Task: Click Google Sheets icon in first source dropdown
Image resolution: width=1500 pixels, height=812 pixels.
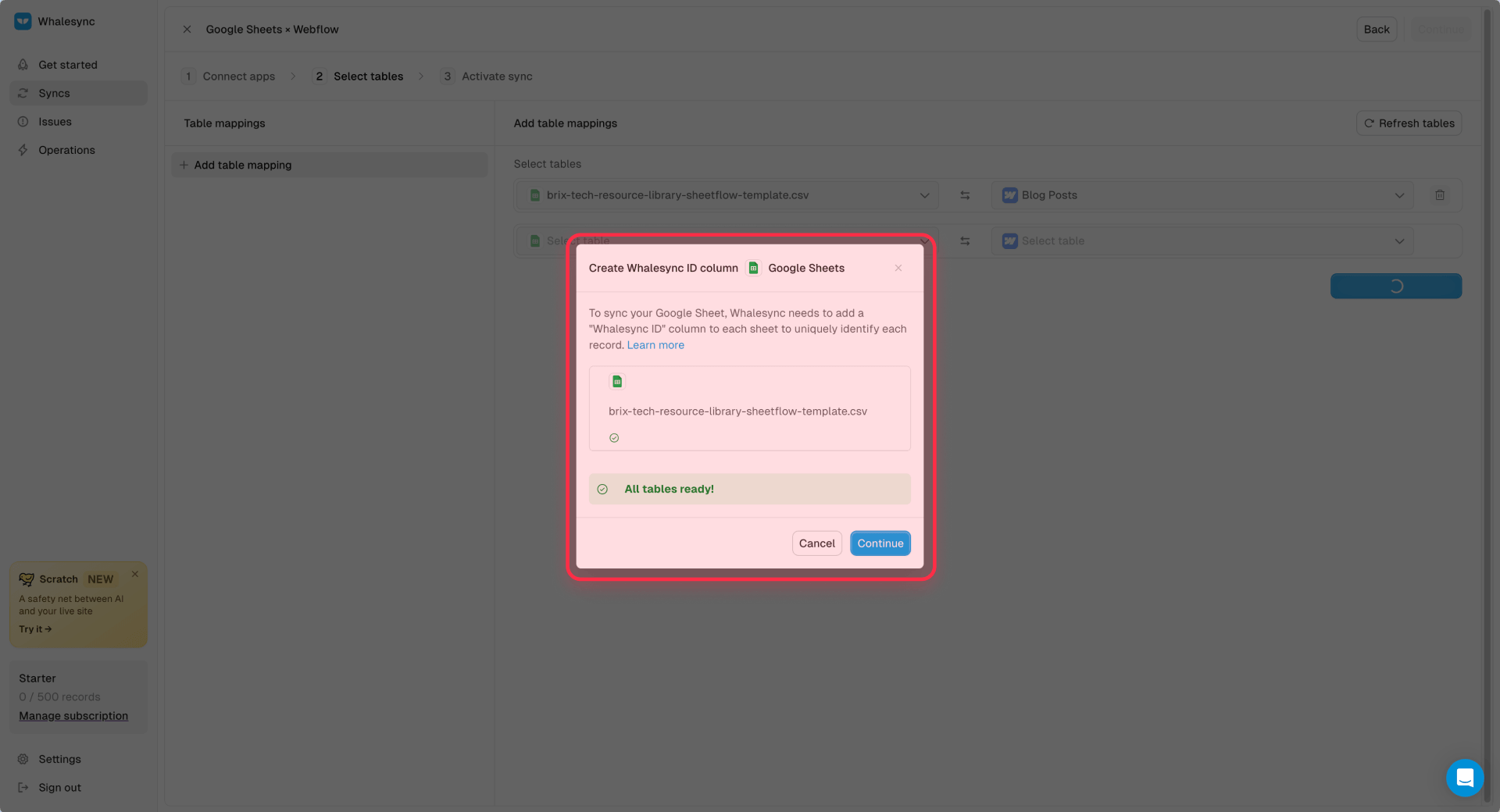Action: [x=535, y=195]
